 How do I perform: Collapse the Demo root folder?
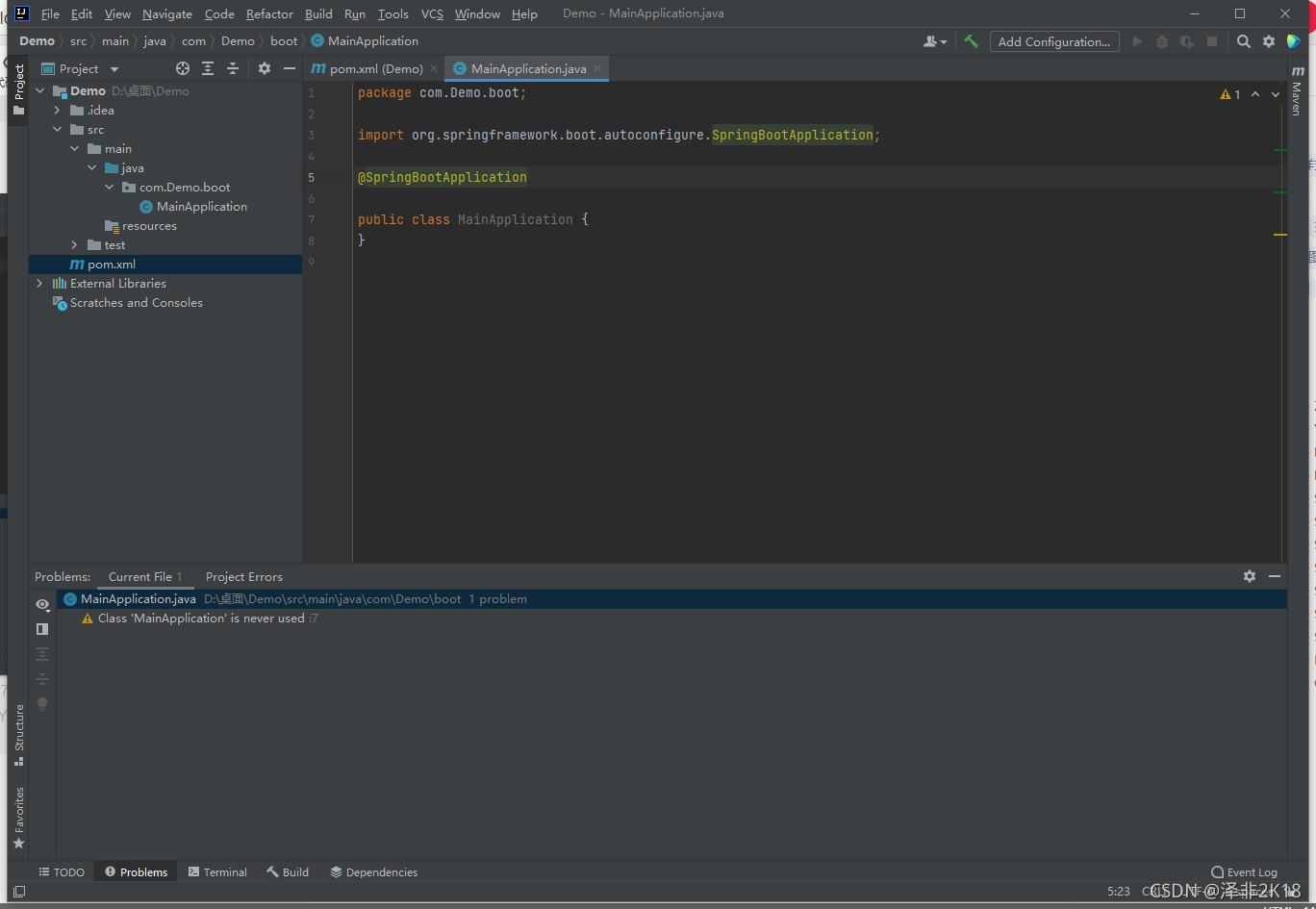tap(39, 91)
